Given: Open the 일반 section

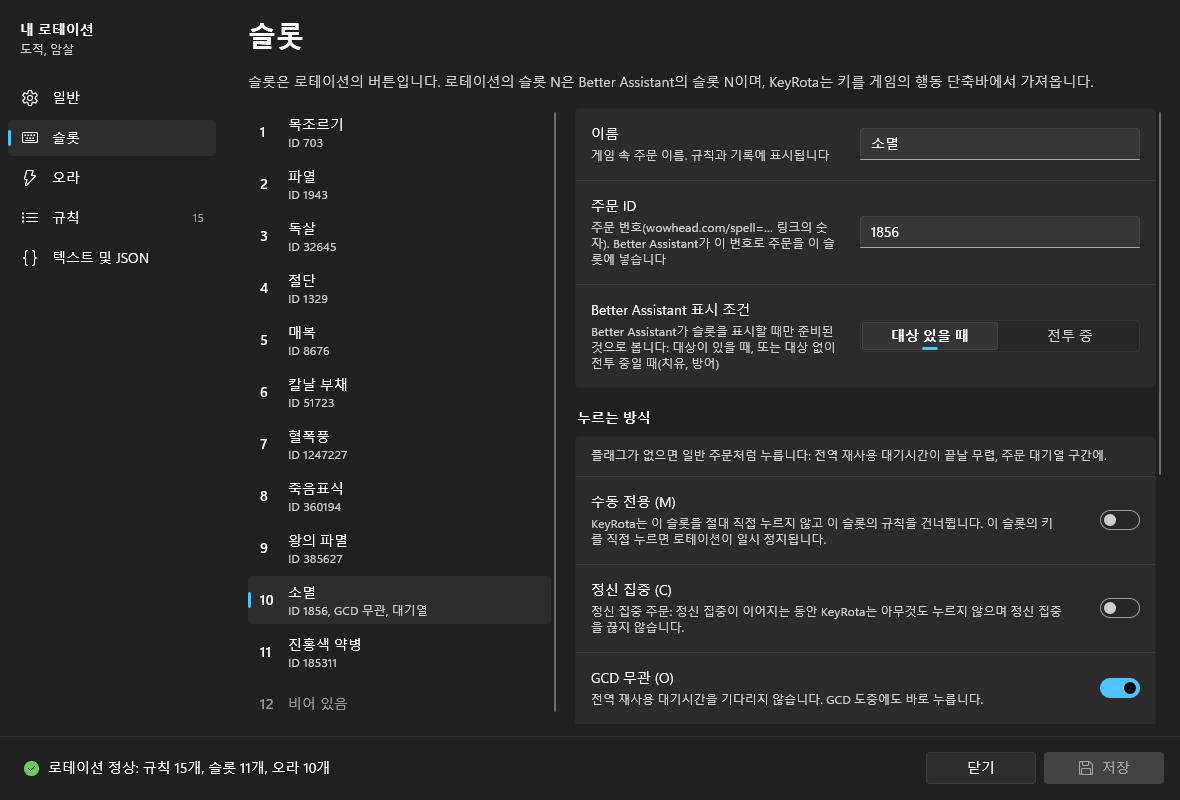Looking at the screenshot, I should [112, 98].
